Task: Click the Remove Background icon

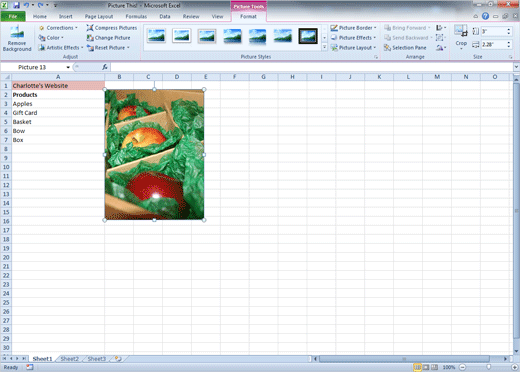Action: click(x=17, y=38)
